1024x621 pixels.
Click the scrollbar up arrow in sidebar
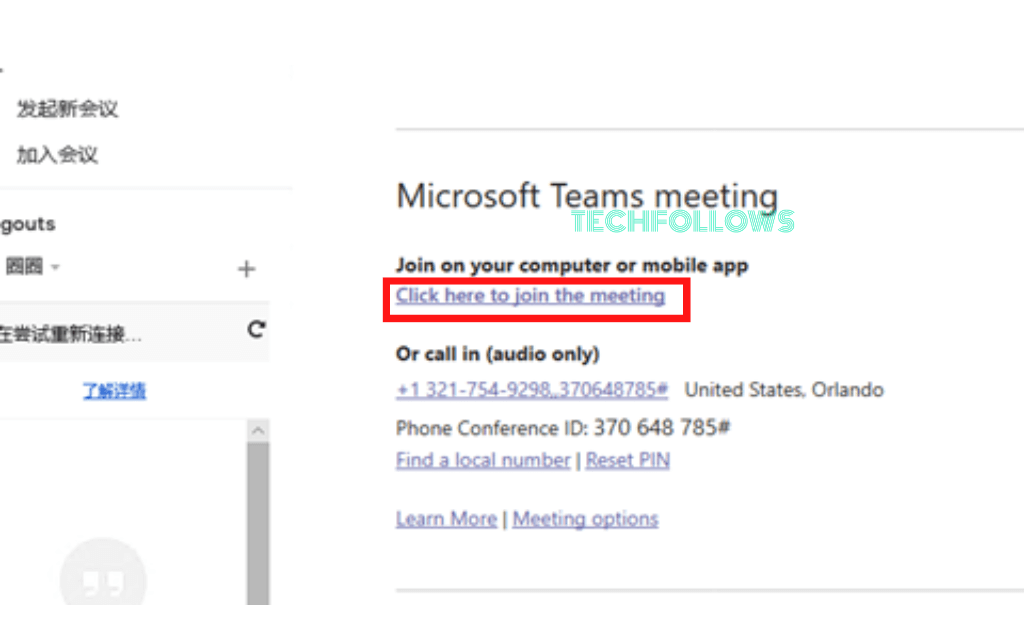(258, 430)
